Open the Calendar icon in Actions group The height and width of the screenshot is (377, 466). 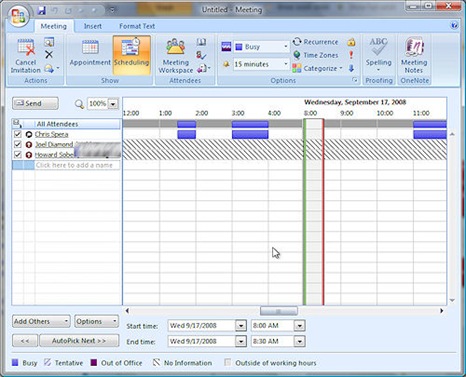point(49,42)
